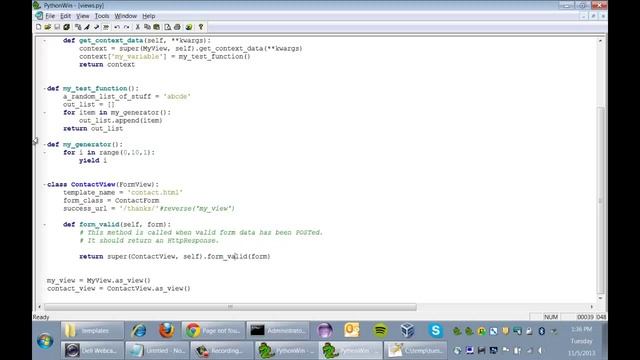Click the Redo arrow icon
This screenshot has height=360, width=640.
point(127,27)
